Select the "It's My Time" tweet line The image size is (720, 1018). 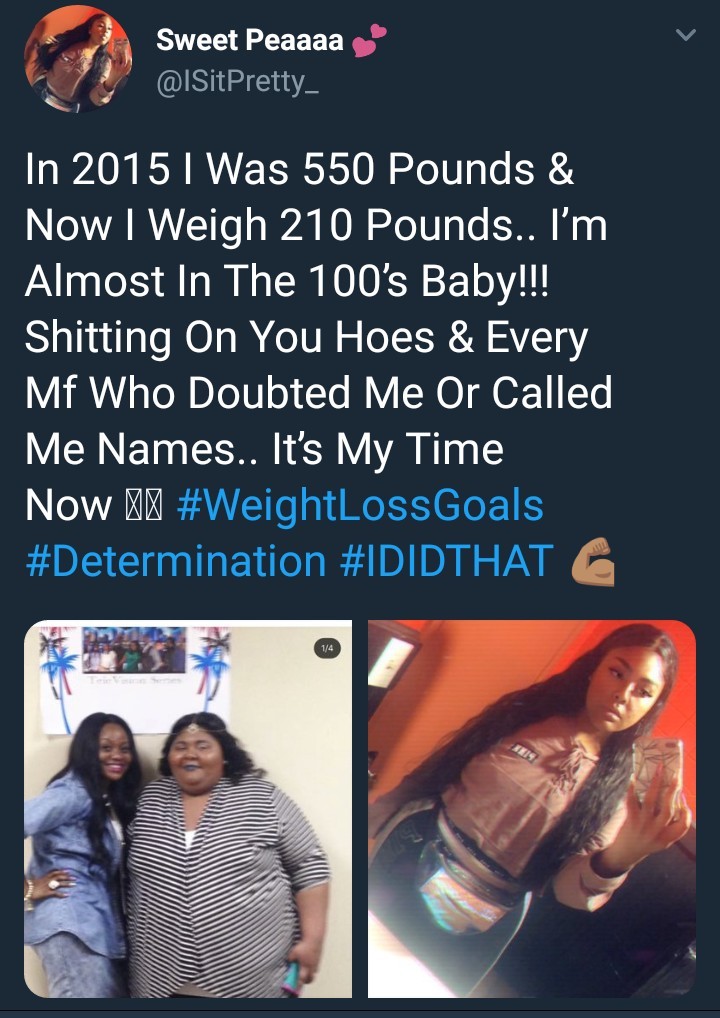tap(387, 451)
